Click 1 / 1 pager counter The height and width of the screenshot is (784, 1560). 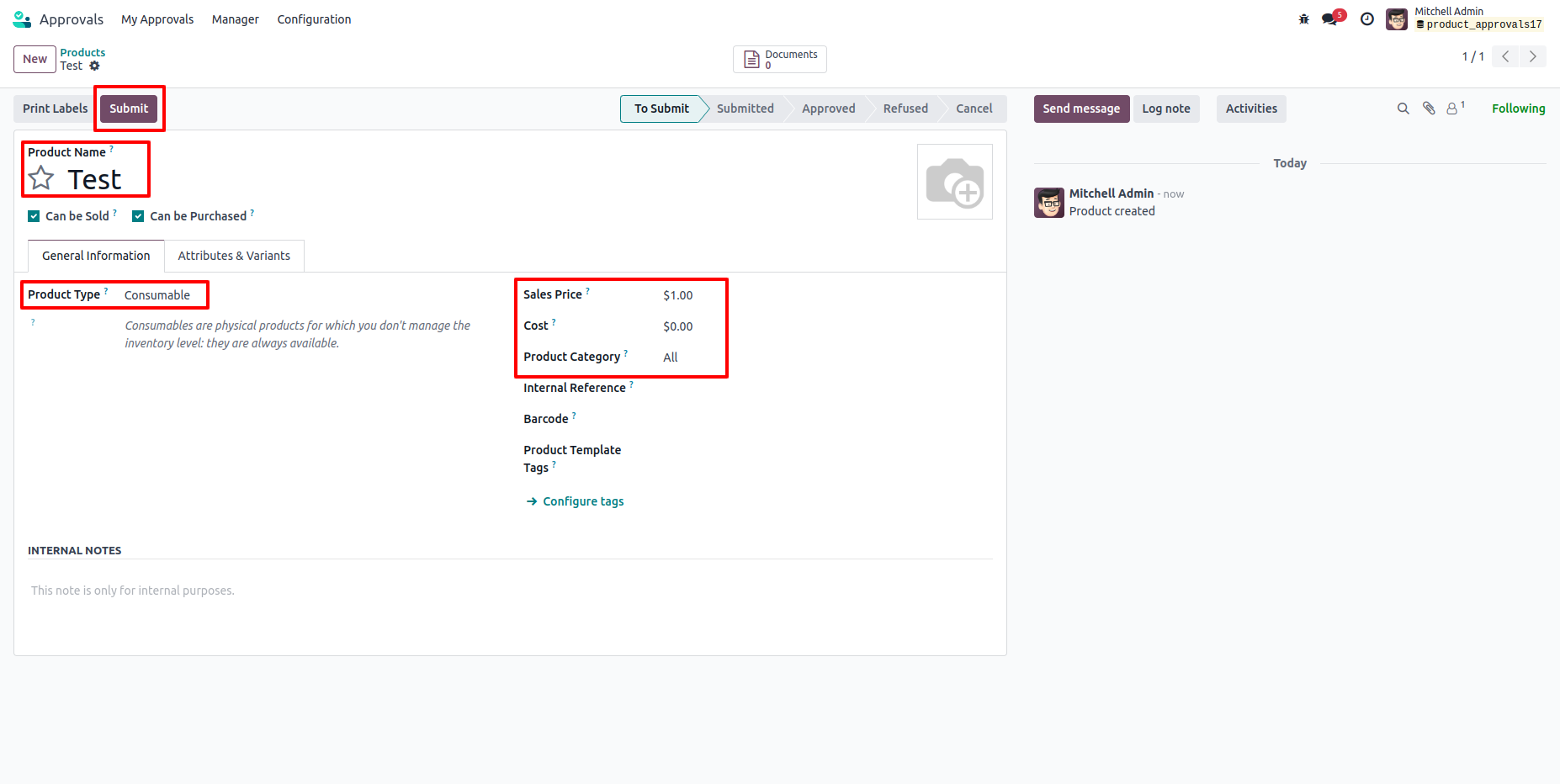tap(1472, 56)
